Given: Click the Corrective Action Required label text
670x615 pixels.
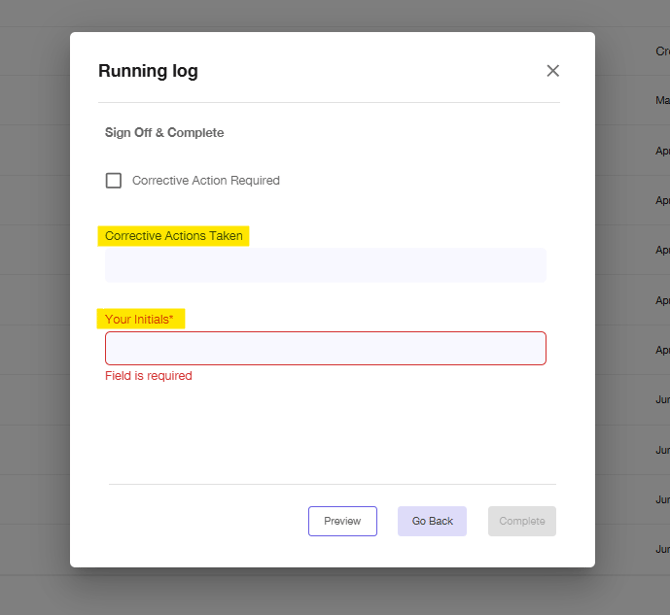Looking at the screenshot, I should point(206,181).
